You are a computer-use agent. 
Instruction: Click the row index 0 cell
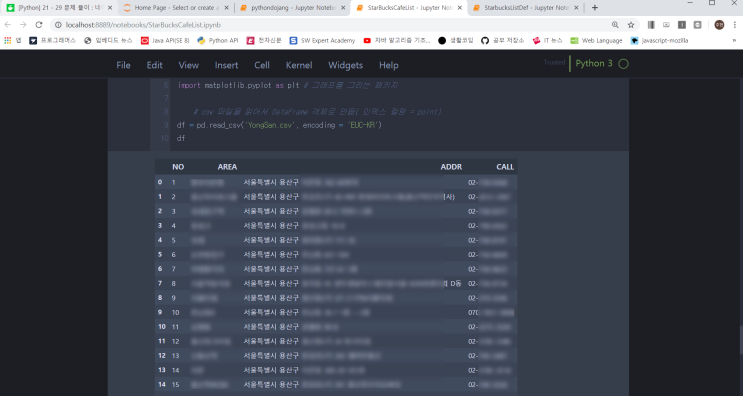(160, 182)
